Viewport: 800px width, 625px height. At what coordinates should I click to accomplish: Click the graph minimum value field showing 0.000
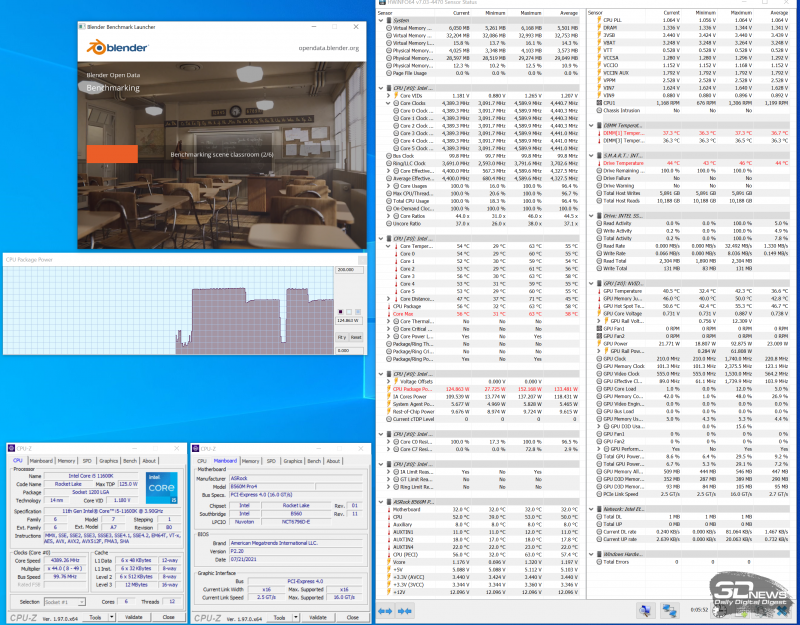pos(349,351)
